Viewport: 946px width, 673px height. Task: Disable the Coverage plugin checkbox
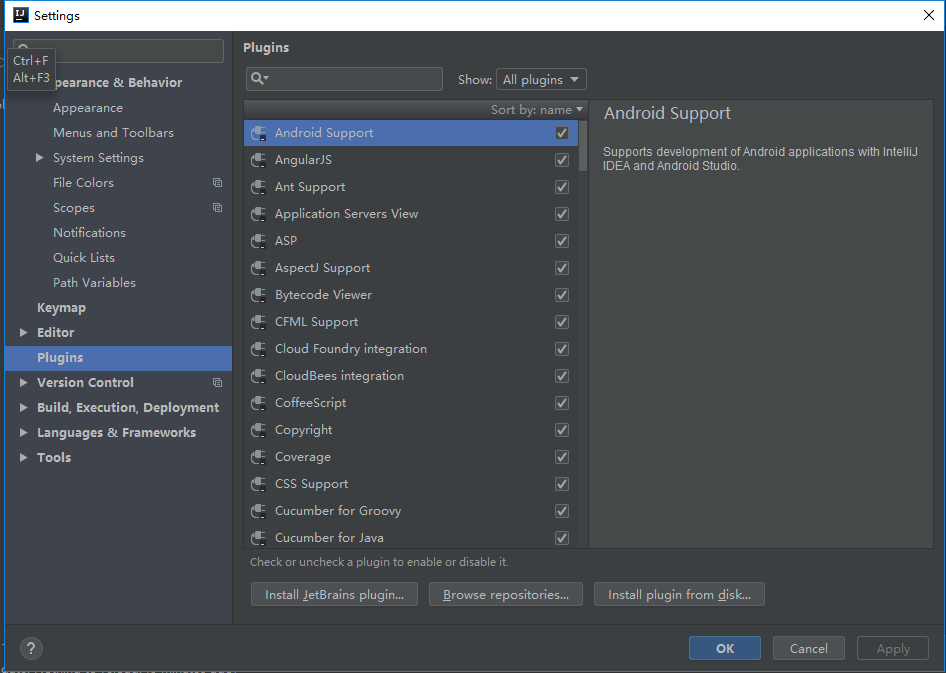tap(562, 457)
